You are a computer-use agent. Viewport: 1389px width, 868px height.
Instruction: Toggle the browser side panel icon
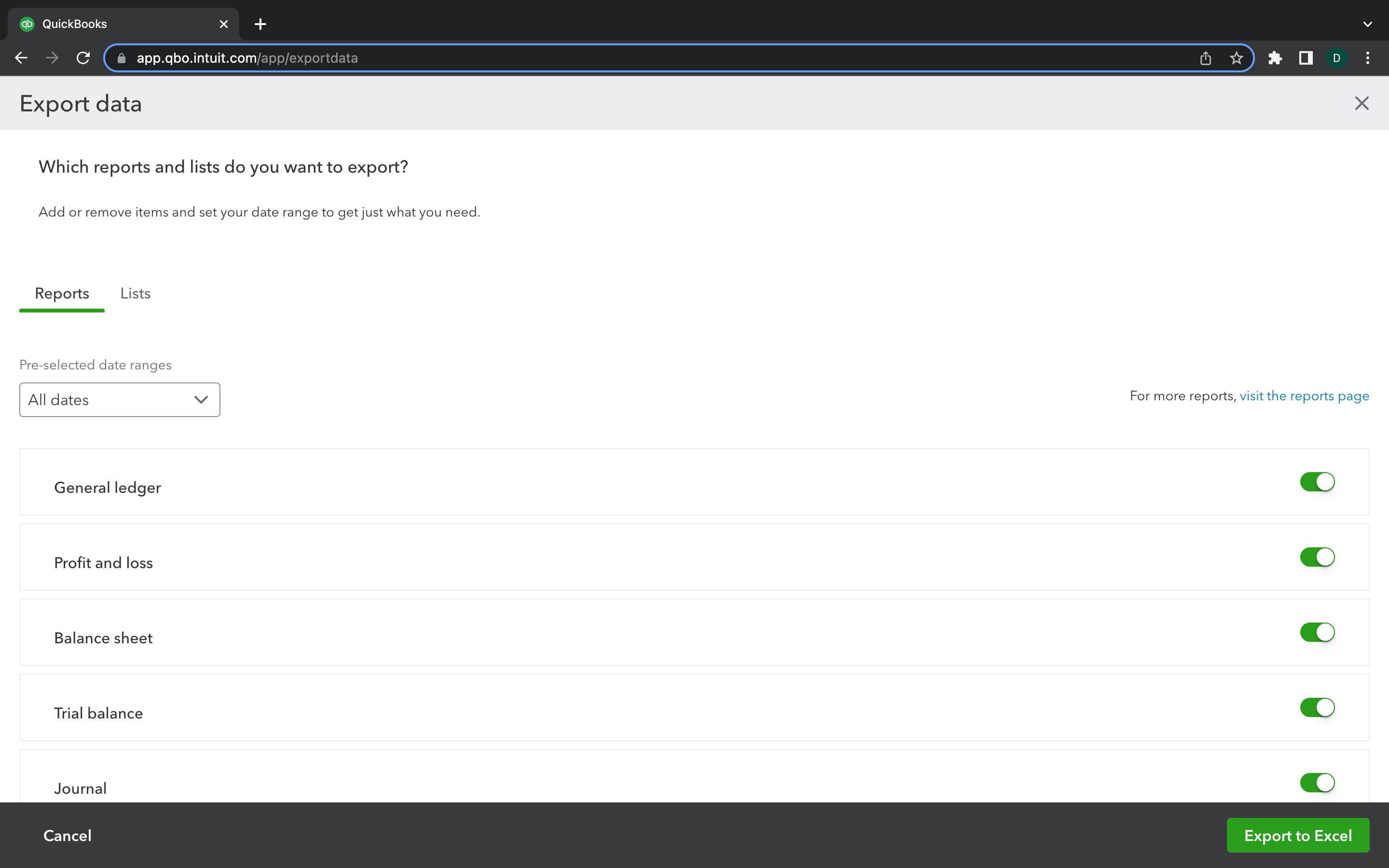pos(1306,58)
